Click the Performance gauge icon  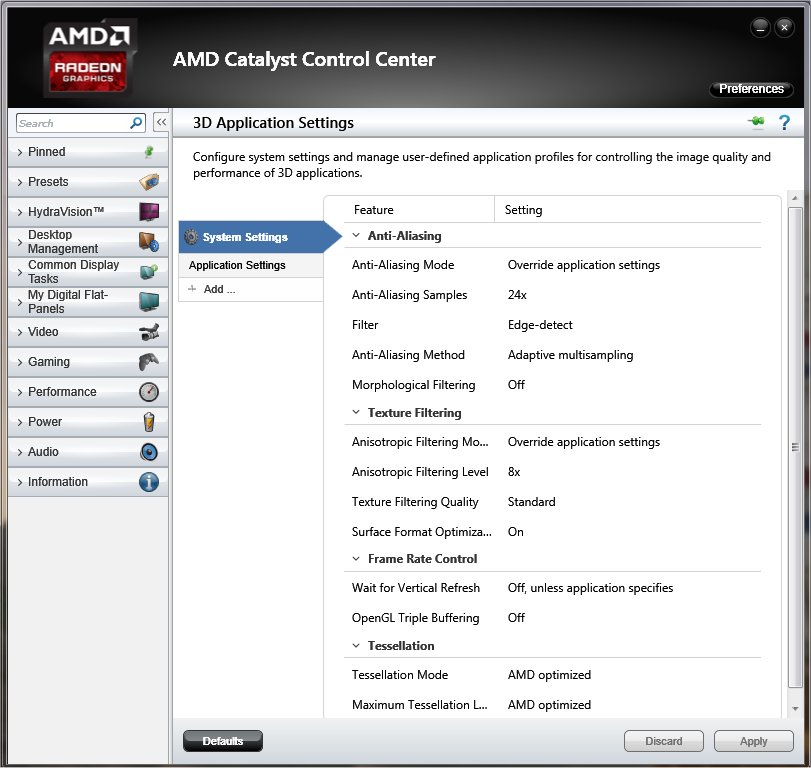[x=148, y=392]
